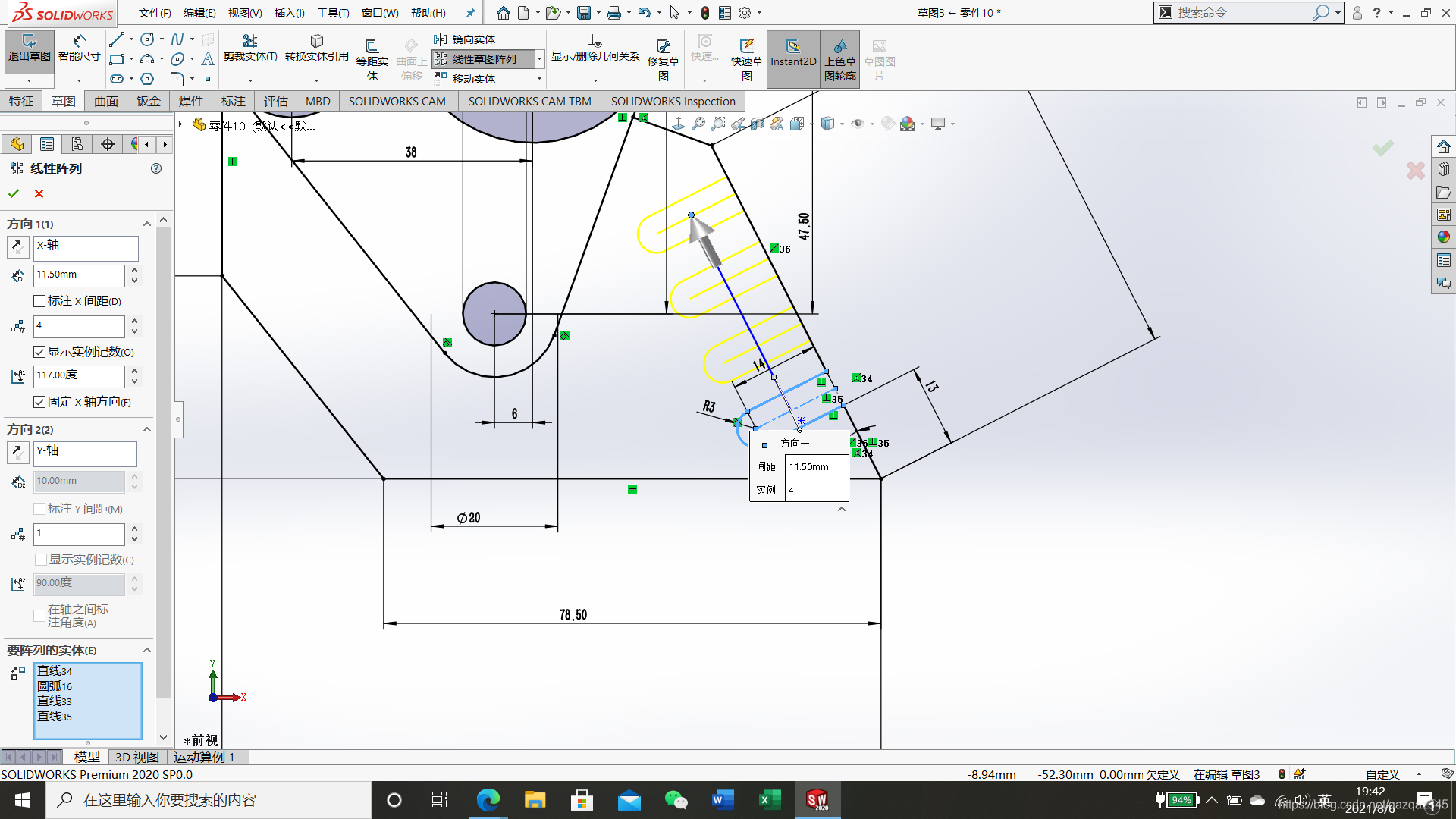1456x819 pixels.
Task: Click Convert Entities (转换实体引用) icon
Action: coord(316,48)
